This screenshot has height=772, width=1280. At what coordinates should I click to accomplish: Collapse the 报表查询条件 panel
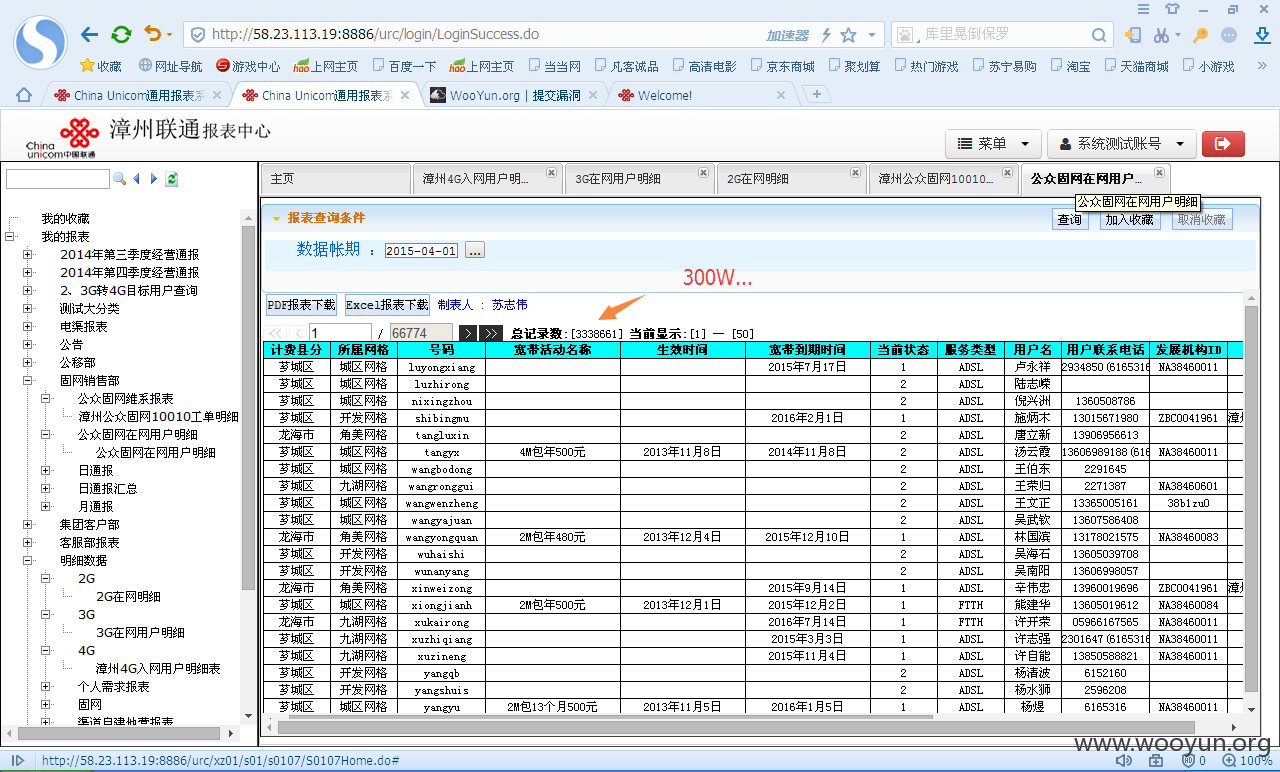coord(277,218)
